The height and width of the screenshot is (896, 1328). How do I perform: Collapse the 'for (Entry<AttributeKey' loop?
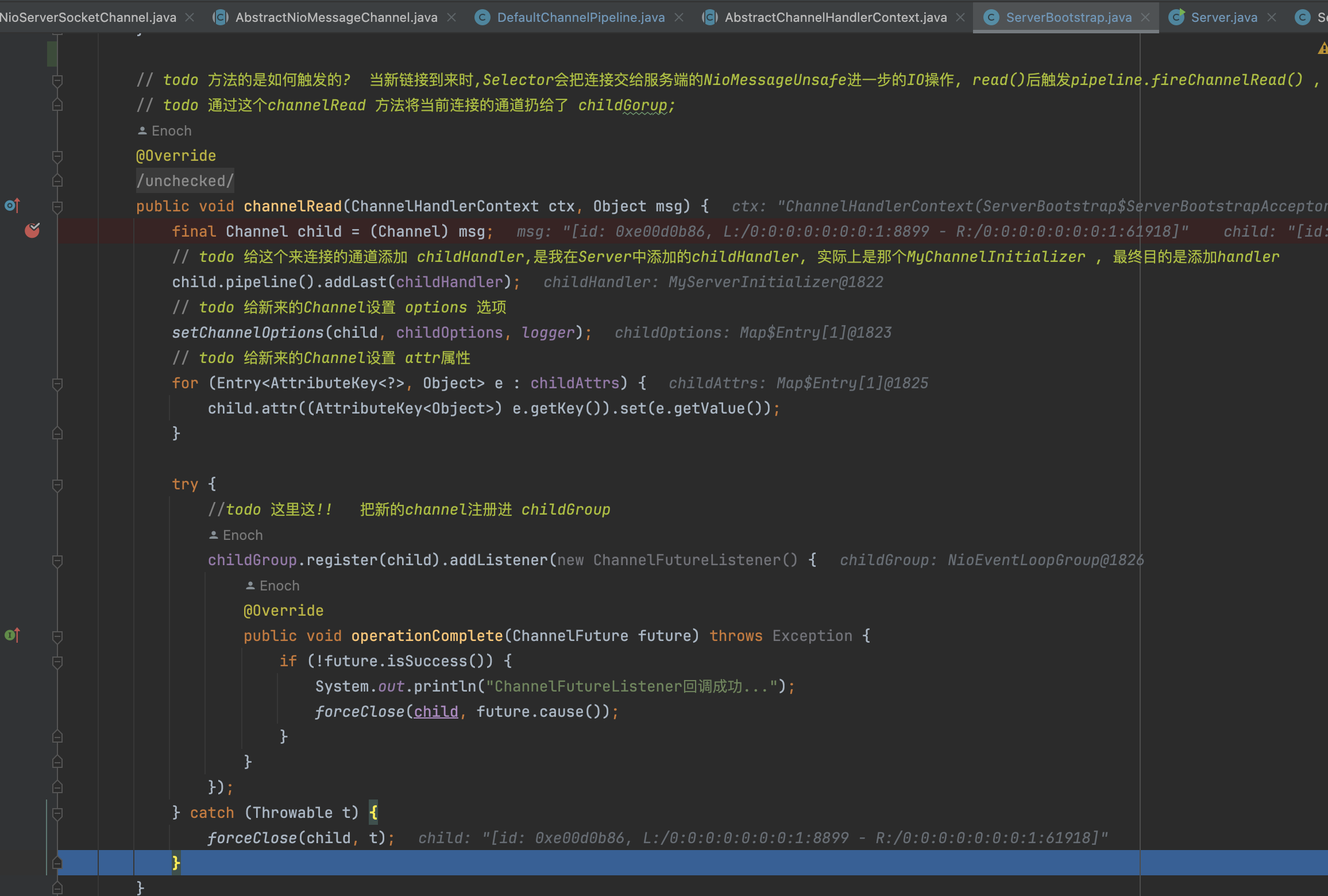point(57,384)
